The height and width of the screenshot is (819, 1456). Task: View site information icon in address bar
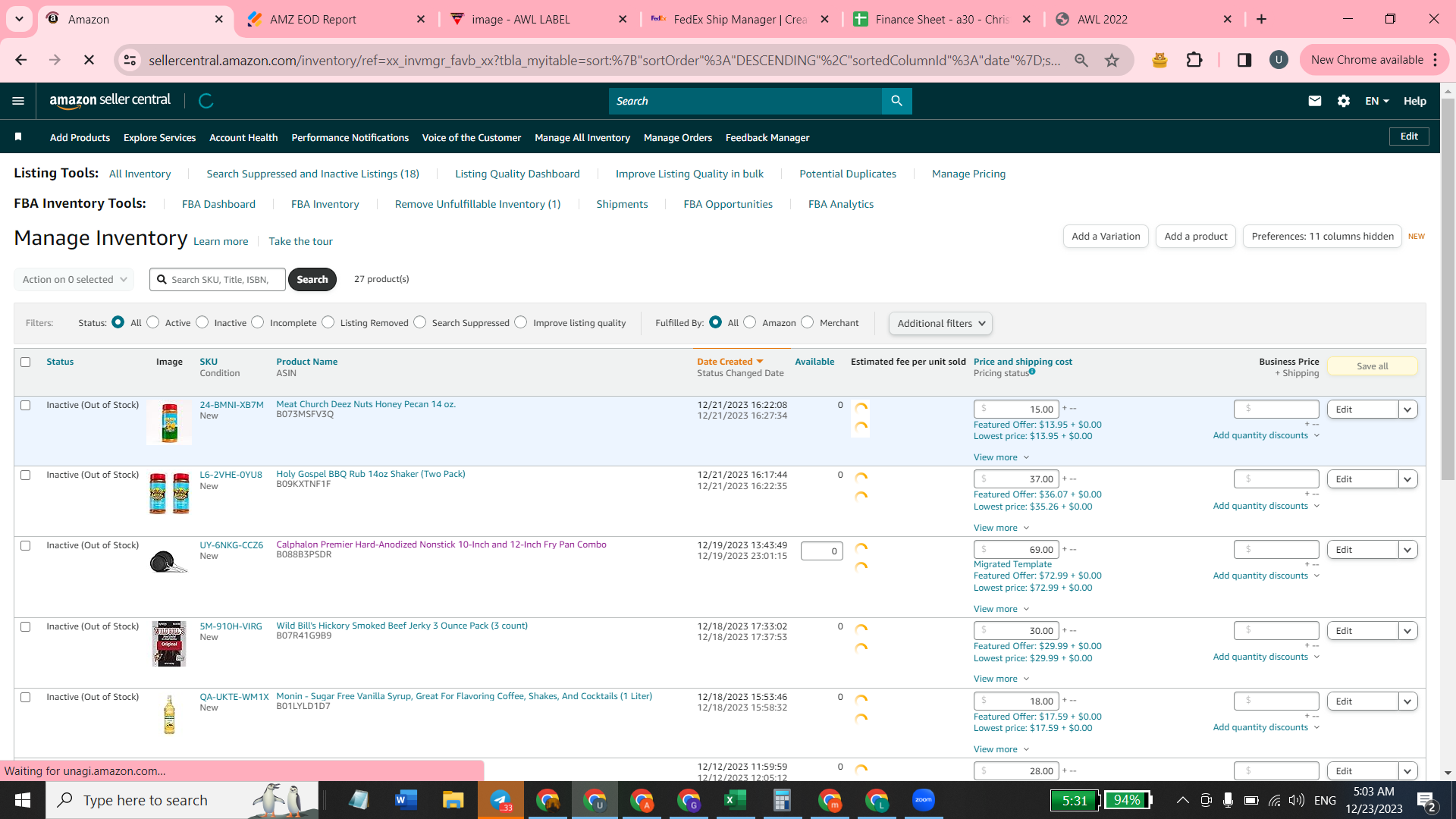point(130,60)
